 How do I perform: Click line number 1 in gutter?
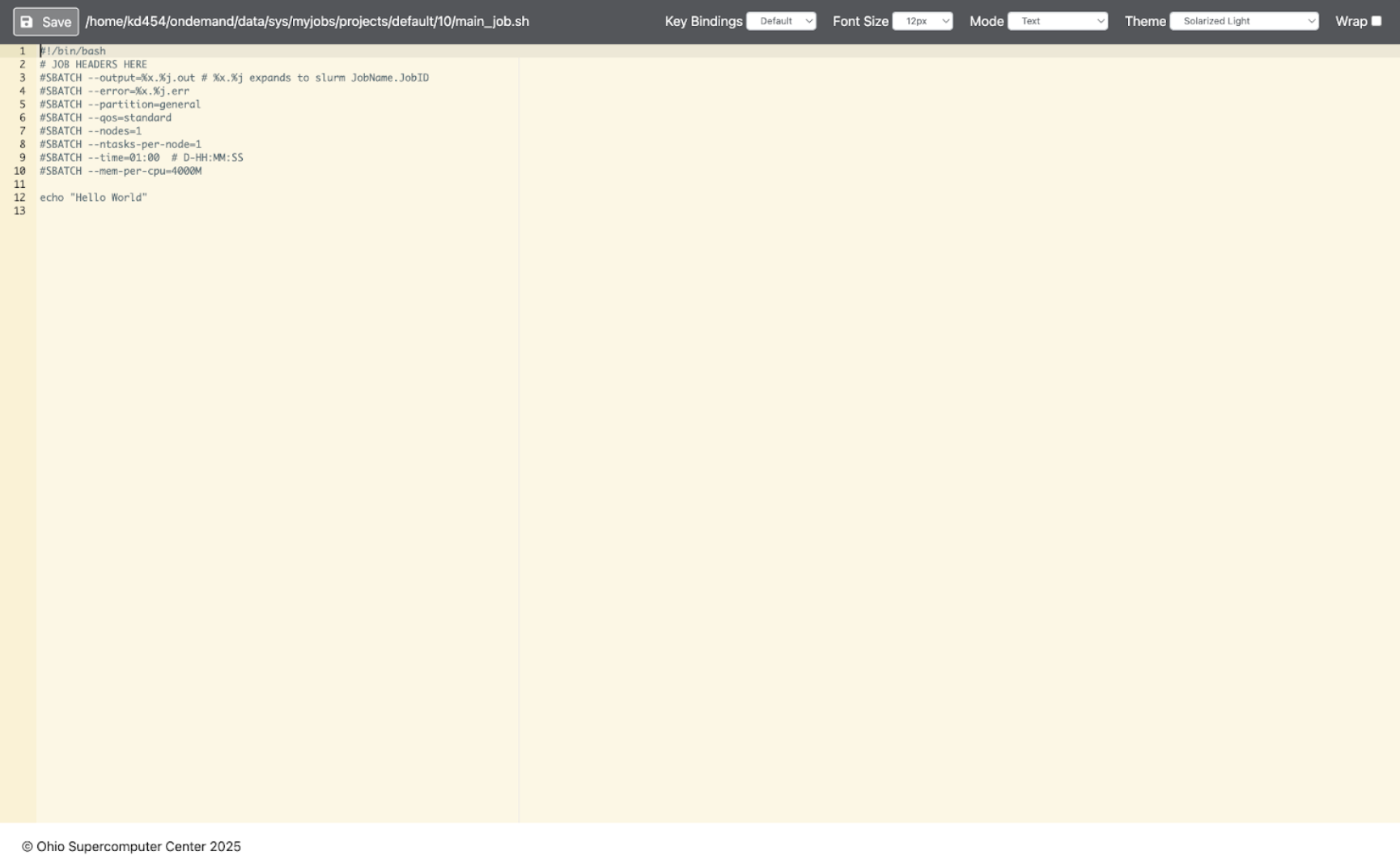pos(23,51)
